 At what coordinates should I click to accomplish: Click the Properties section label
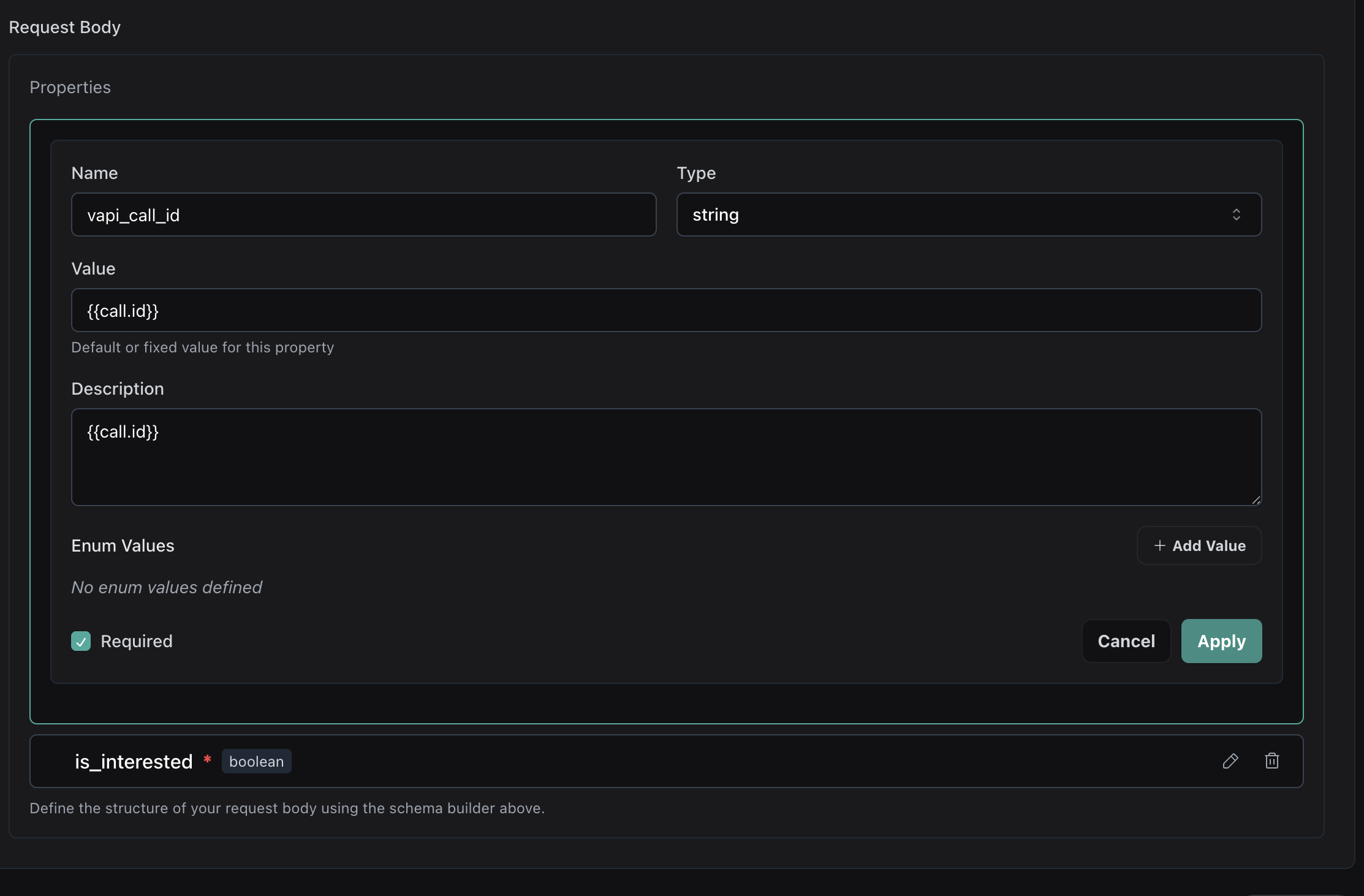pyautogui.click(x=70, y=87)
